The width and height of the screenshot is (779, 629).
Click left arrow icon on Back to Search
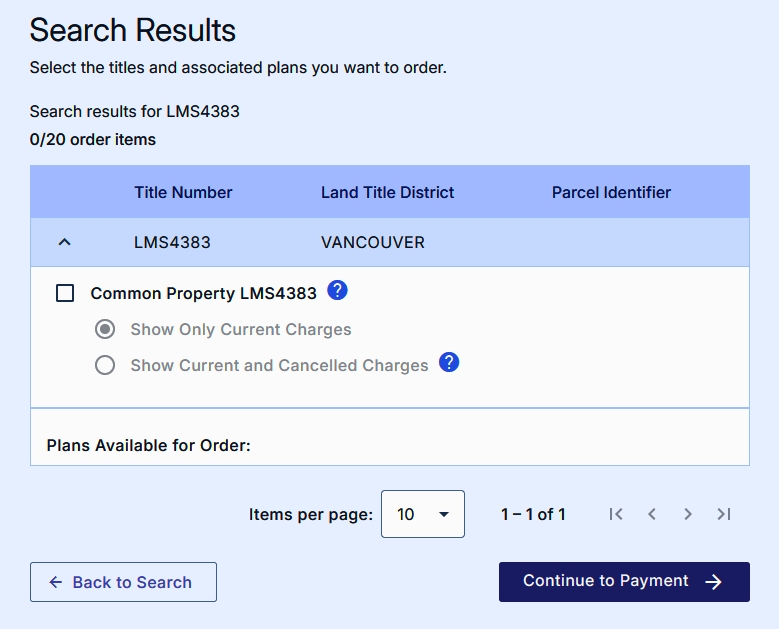(x=56, y=582)
